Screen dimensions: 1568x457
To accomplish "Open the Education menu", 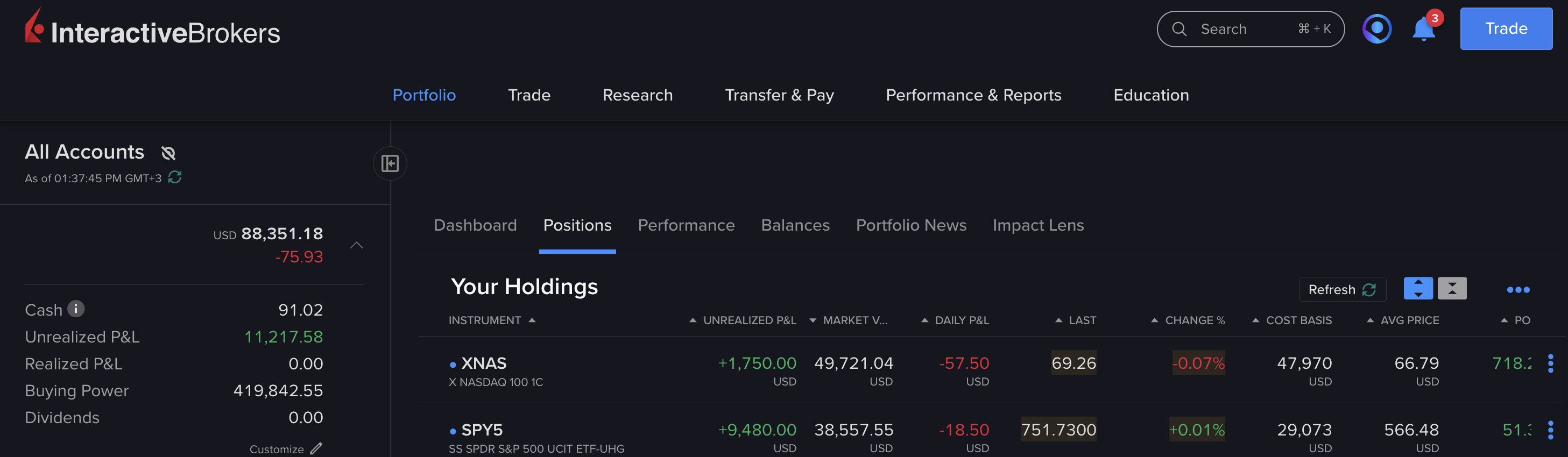I will (1150, 95).
